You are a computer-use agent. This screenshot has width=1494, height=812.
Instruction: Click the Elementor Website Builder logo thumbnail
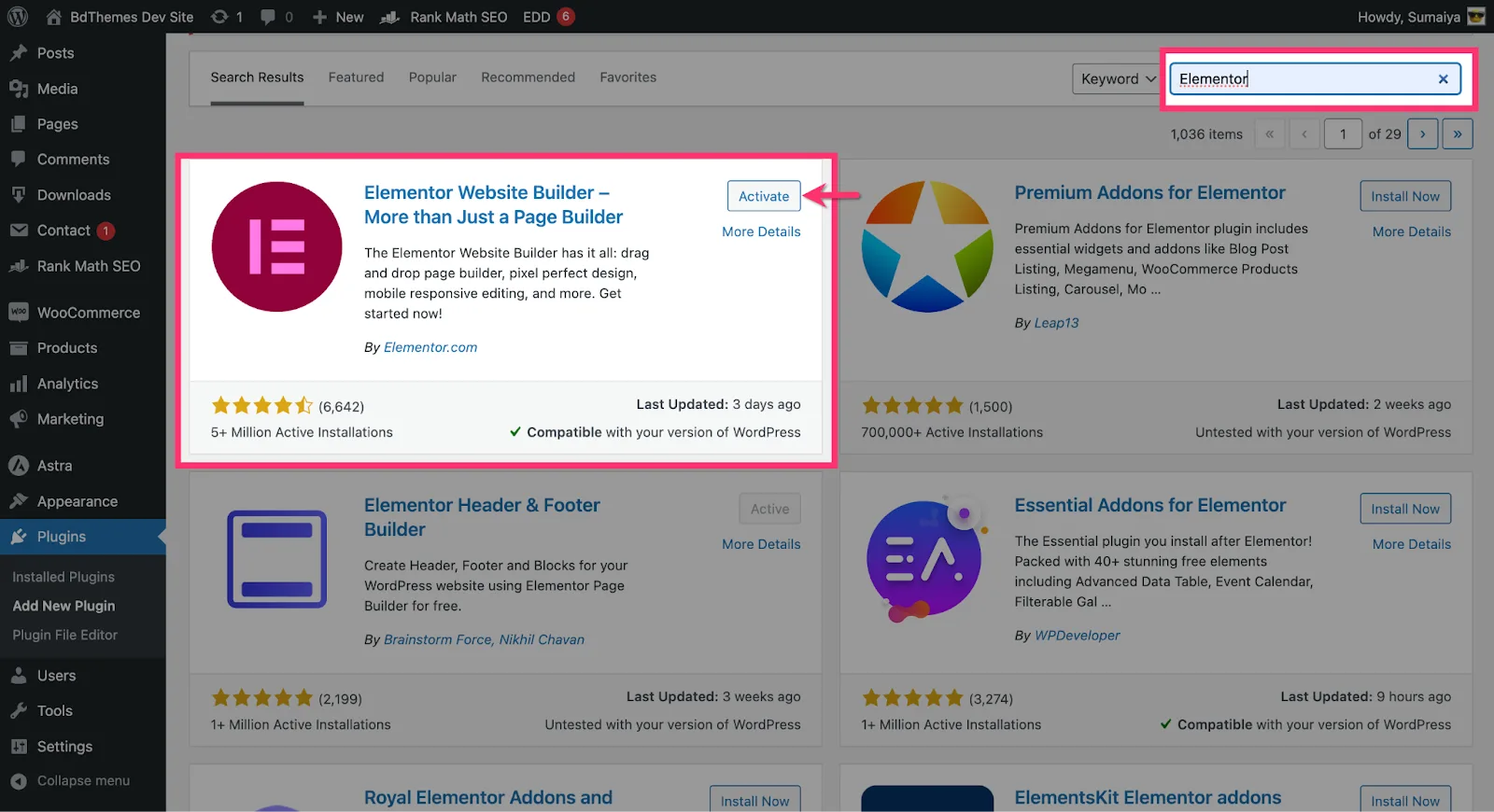pyautogui.click(x=276, y=246)
